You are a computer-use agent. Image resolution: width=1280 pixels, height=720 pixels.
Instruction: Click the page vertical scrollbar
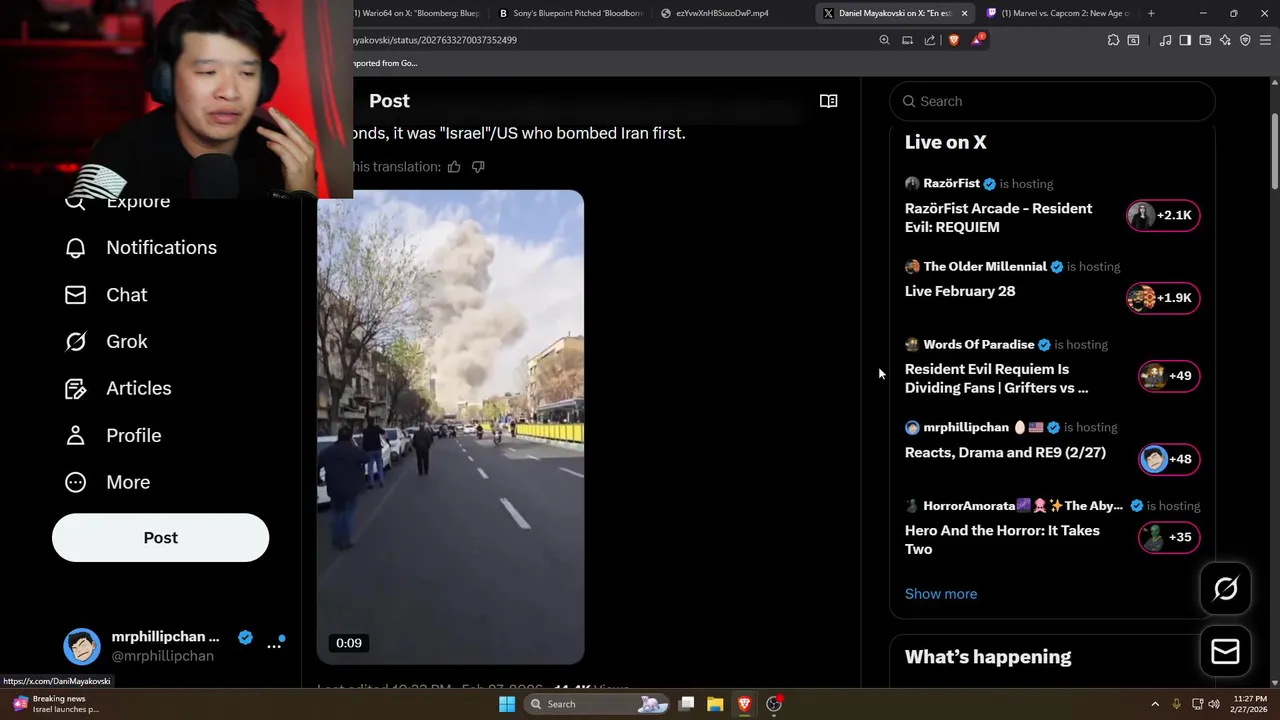point(1274,150)
